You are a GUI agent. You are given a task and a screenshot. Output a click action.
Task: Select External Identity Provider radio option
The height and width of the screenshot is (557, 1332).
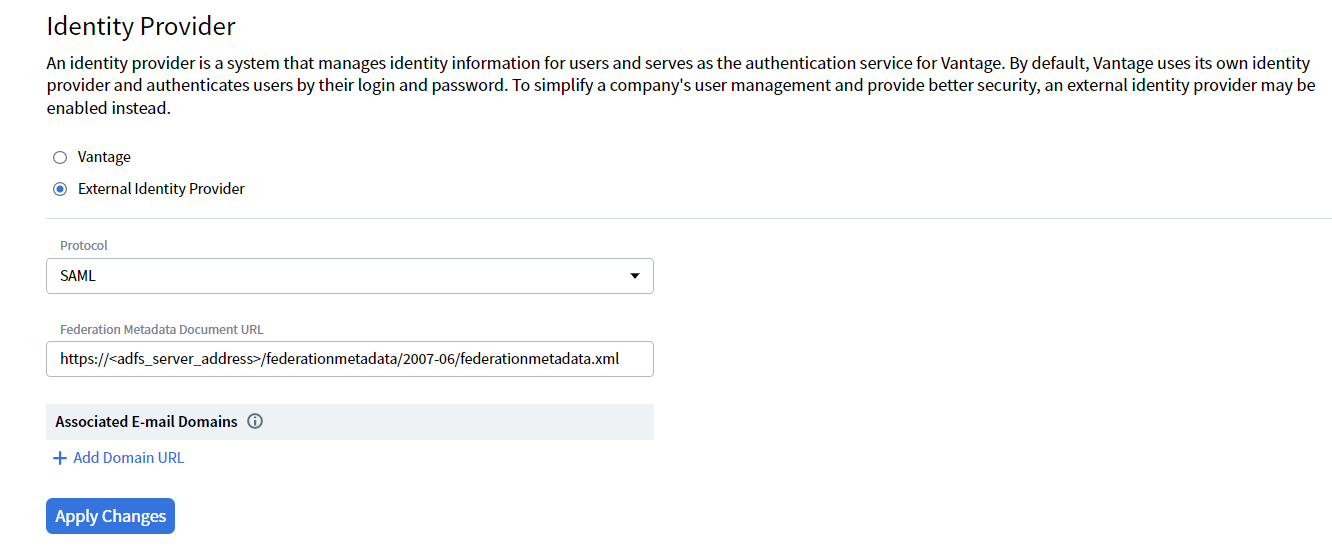(x=60, y=188)
